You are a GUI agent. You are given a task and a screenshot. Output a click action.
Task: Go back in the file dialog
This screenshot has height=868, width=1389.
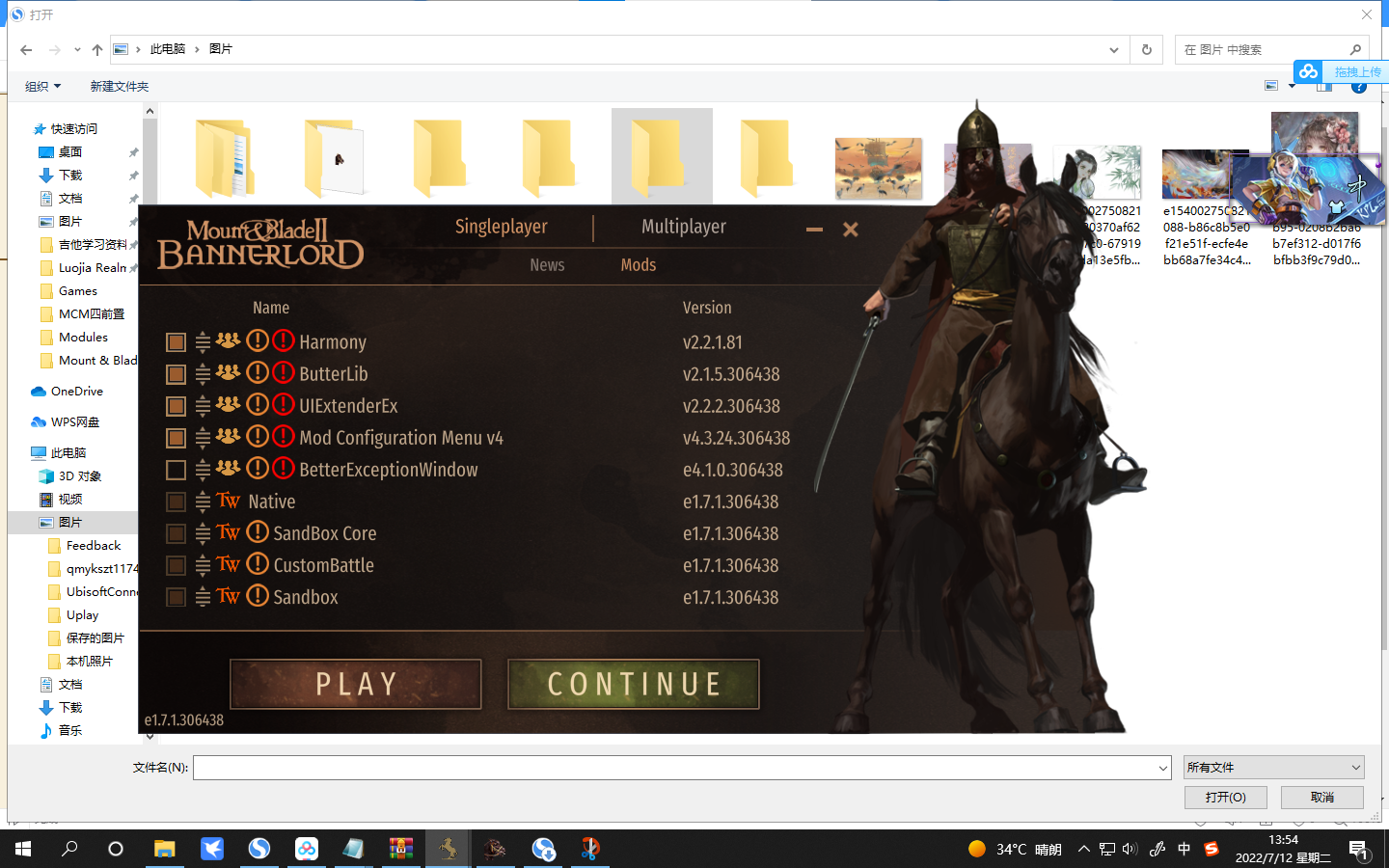[x=26, y=50]
